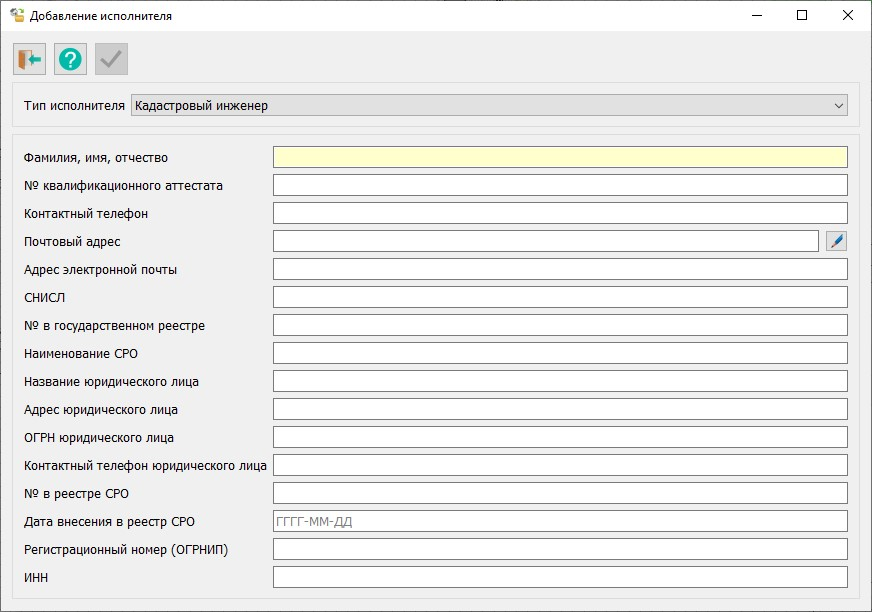Viewport: 872px width, 612px height.
Task: Focus the № квалификационного аттестата field
Action: click(559, 185)
